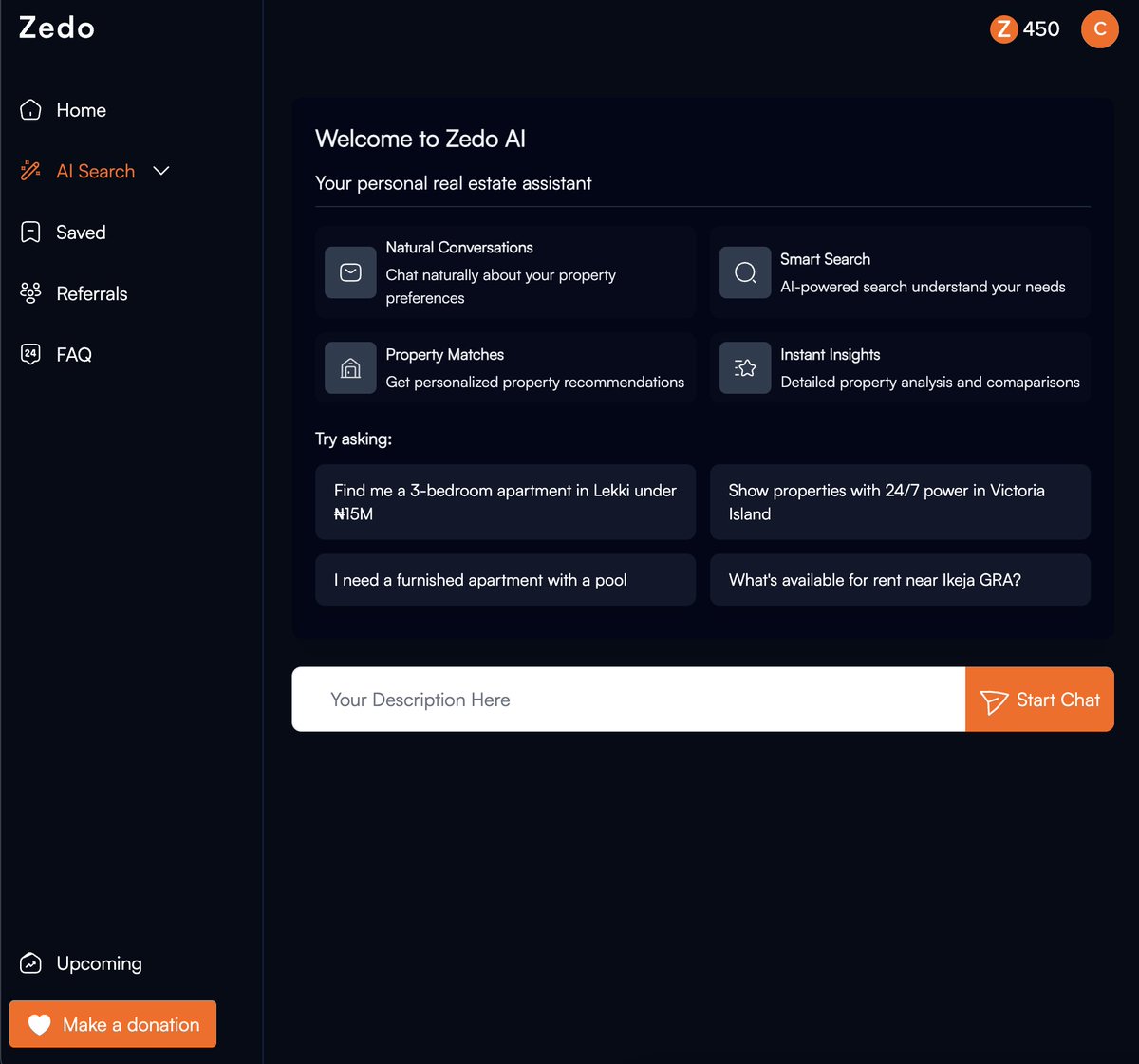Select the Smart Search magnifier icon
The image size is (1139, 1064).
point(745,272)
